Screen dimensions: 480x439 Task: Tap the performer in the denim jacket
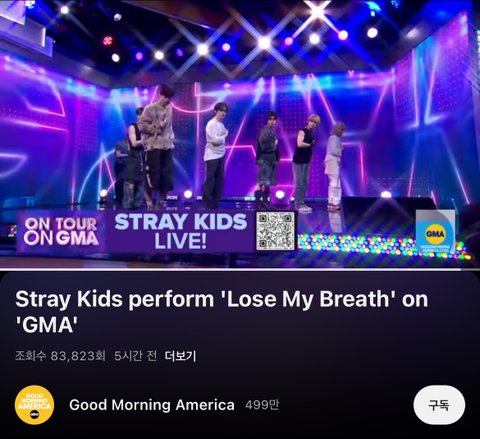(267, 157)
